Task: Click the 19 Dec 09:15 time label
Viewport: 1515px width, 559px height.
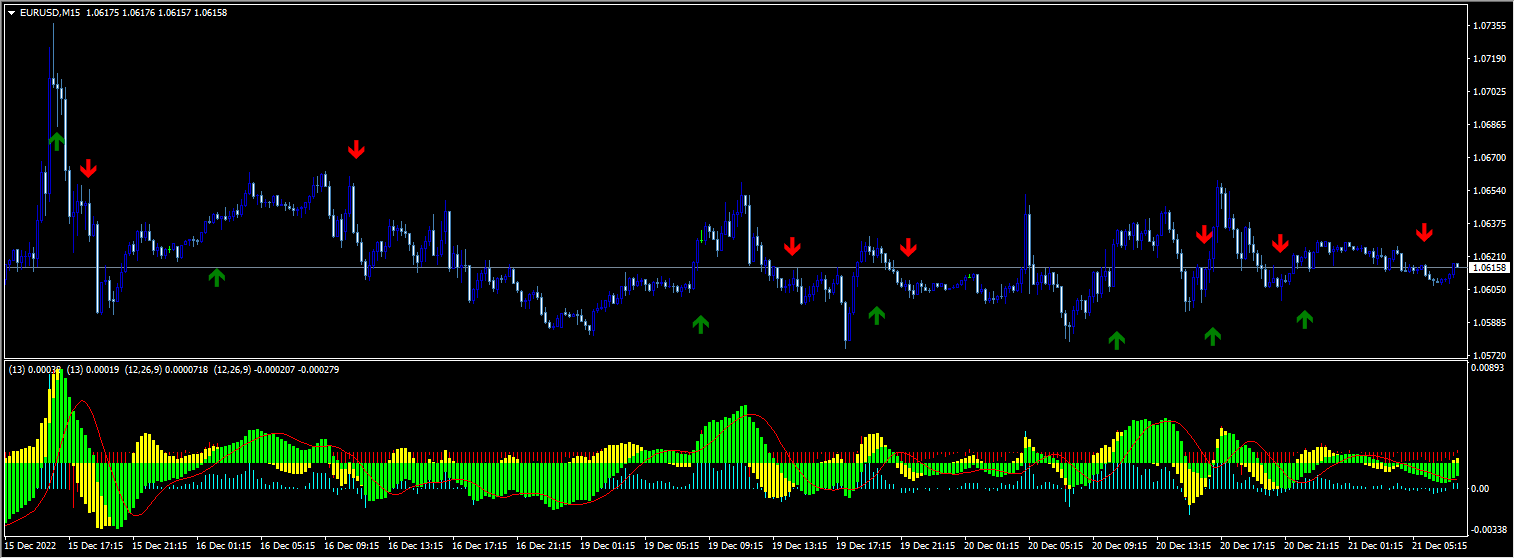Action: tap(735, 546)
